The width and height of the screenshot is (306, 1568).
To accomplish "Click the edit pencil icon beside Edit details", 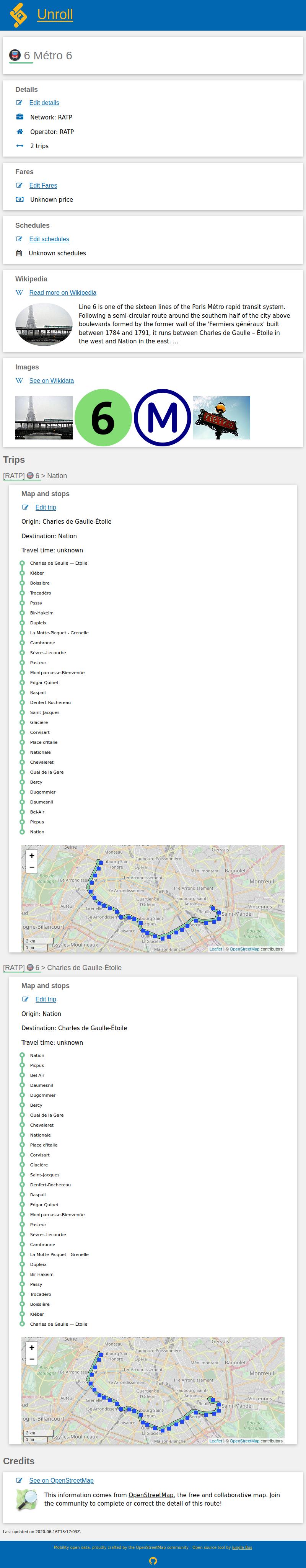I will 20,103.
